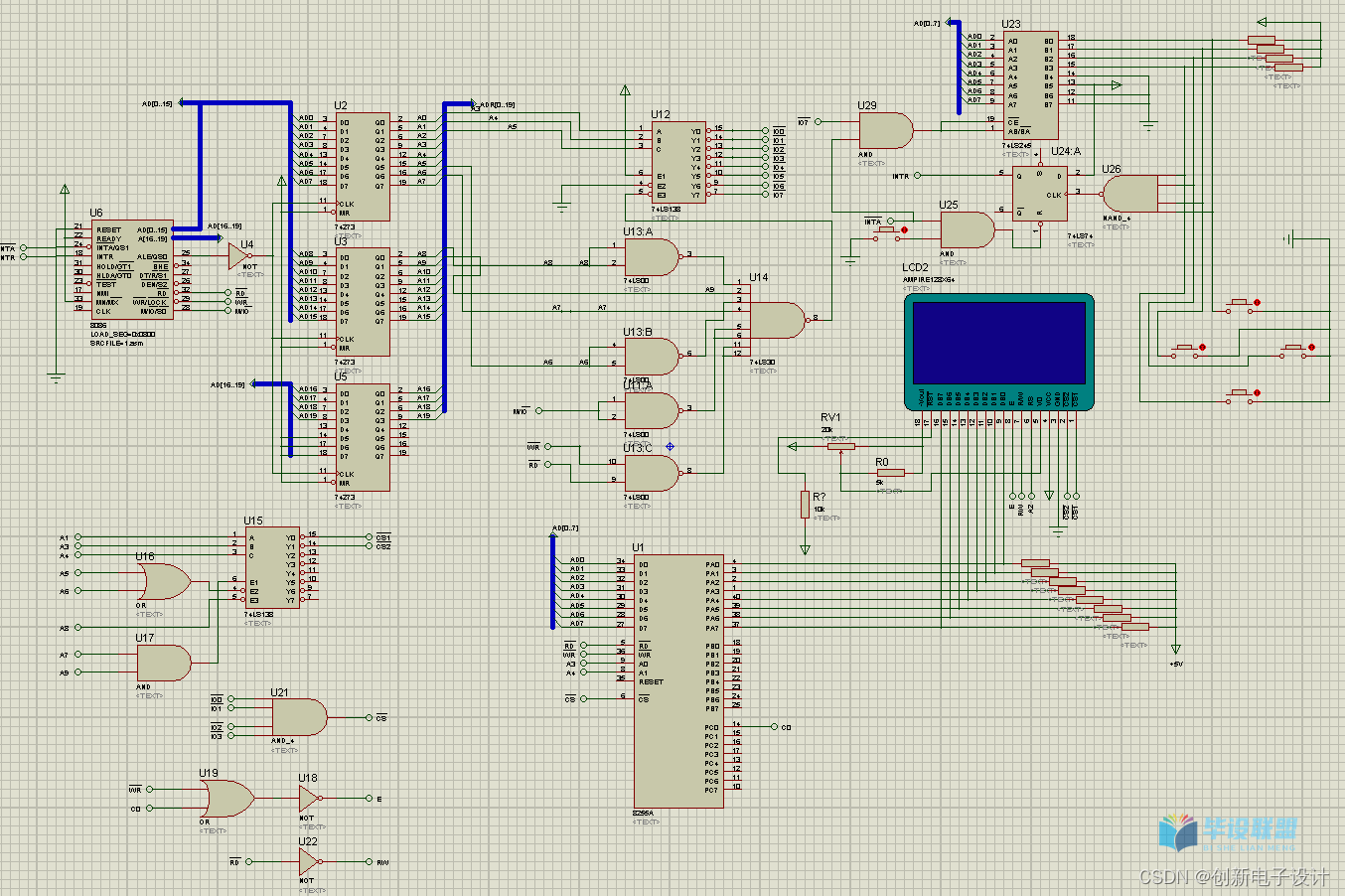Click the ADR[0..19] bus label

[x=498, y=104]
